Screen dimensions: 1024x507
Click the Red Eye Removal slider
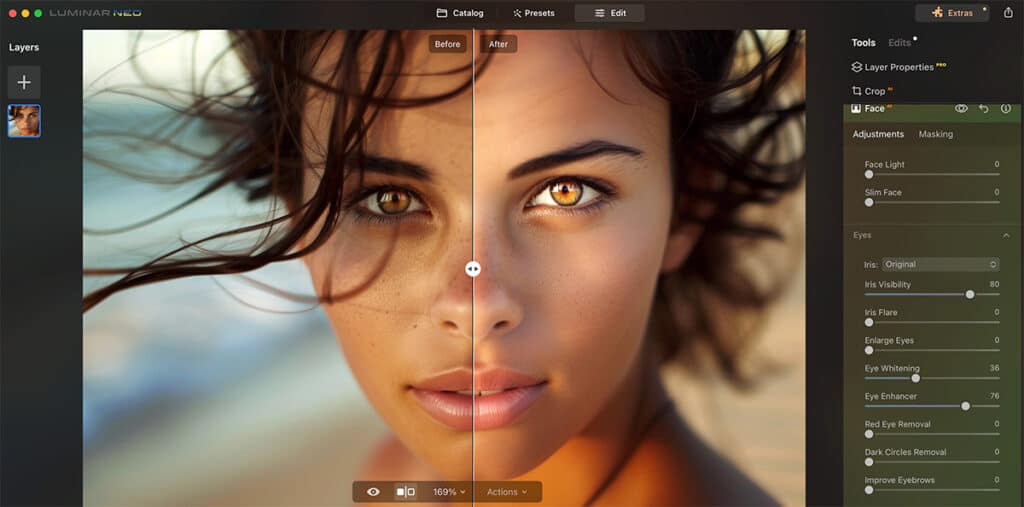point(932,434)
